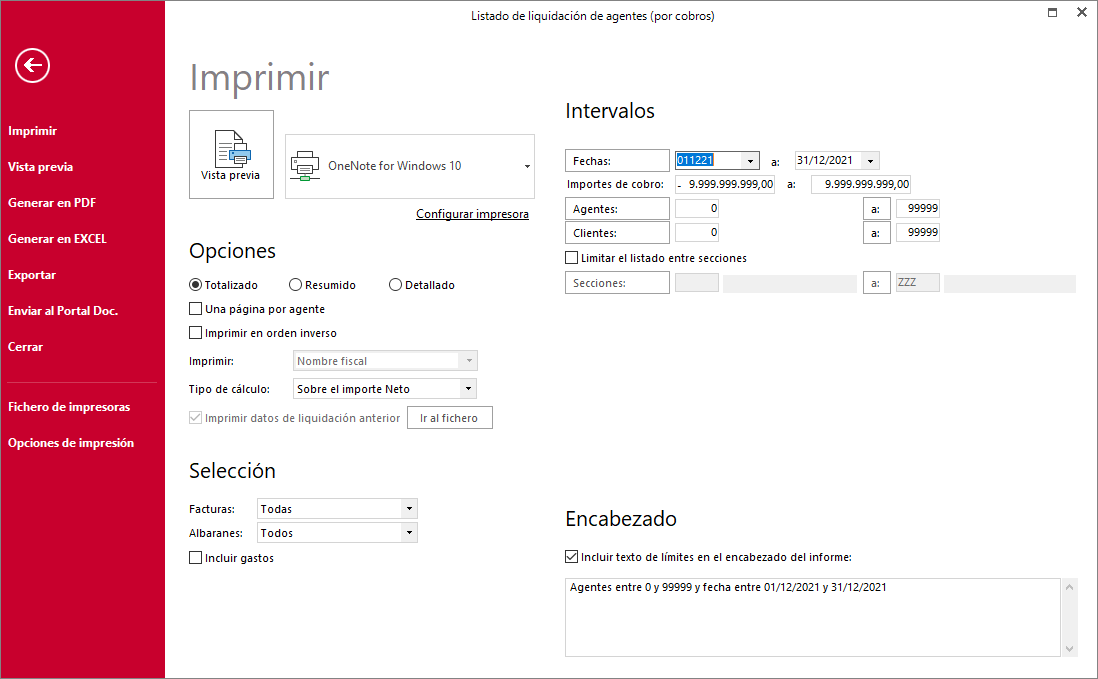Screen dimensions: 1098x679
Task: Open the end date 31/12/2021 dropdown
Action: (x=870, y=161)
